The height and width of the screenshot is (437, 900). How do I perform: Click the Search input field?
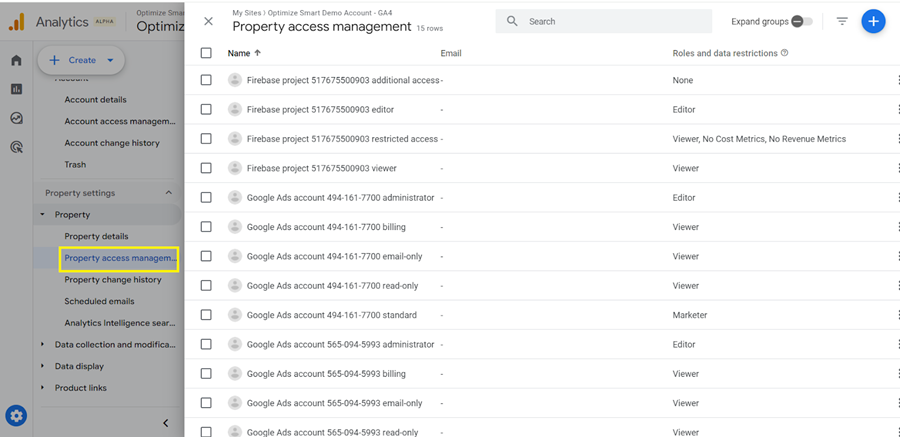[x=603, y=21]
